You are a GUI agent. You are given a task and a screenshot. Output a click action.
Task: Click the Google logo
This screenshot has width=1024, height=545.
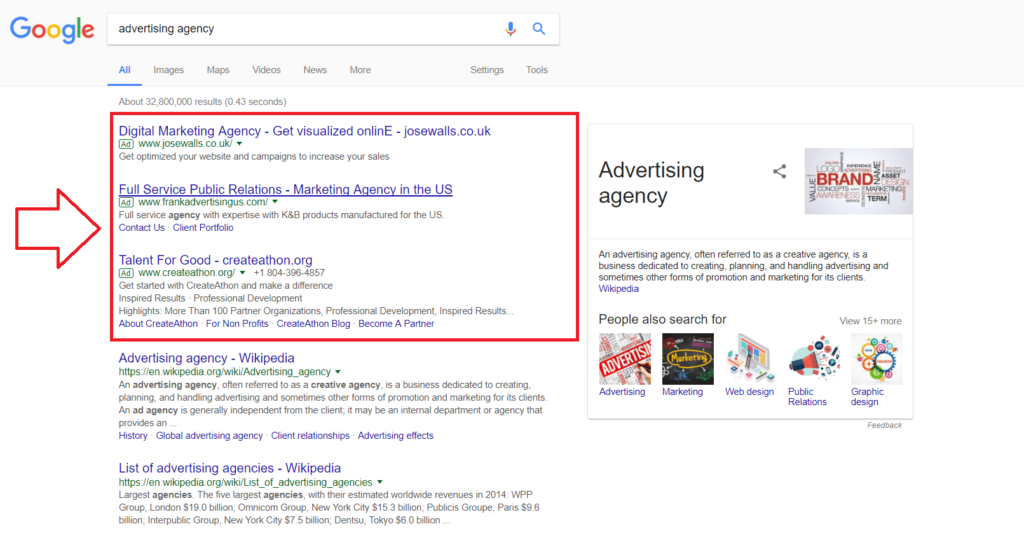point(52,29)
